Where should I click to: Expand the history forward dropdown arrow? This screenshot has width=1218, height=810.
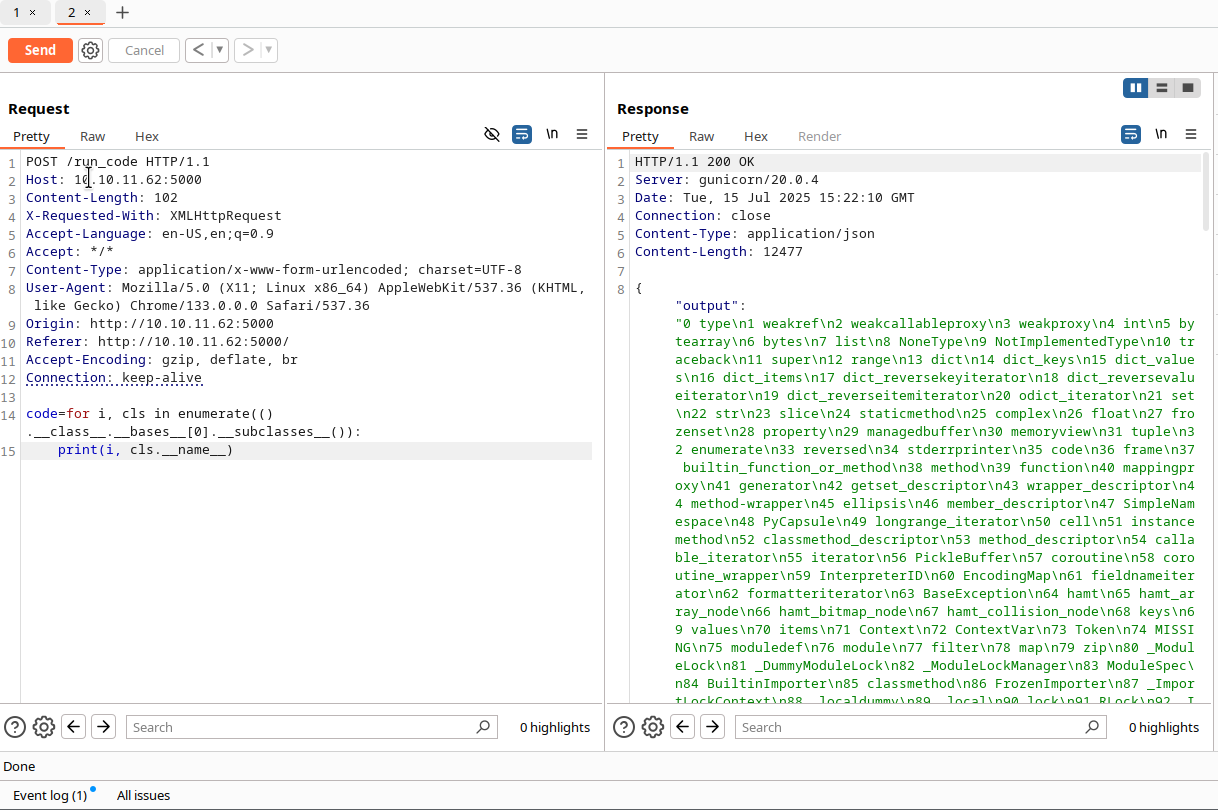pyautogui.click(x=269, y=50)
